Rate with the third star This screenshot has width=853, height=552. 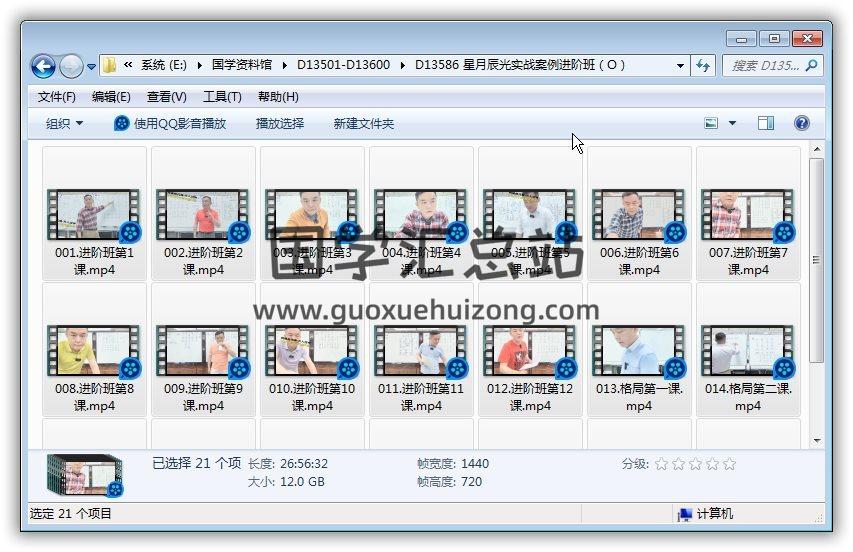pos(695,464)
